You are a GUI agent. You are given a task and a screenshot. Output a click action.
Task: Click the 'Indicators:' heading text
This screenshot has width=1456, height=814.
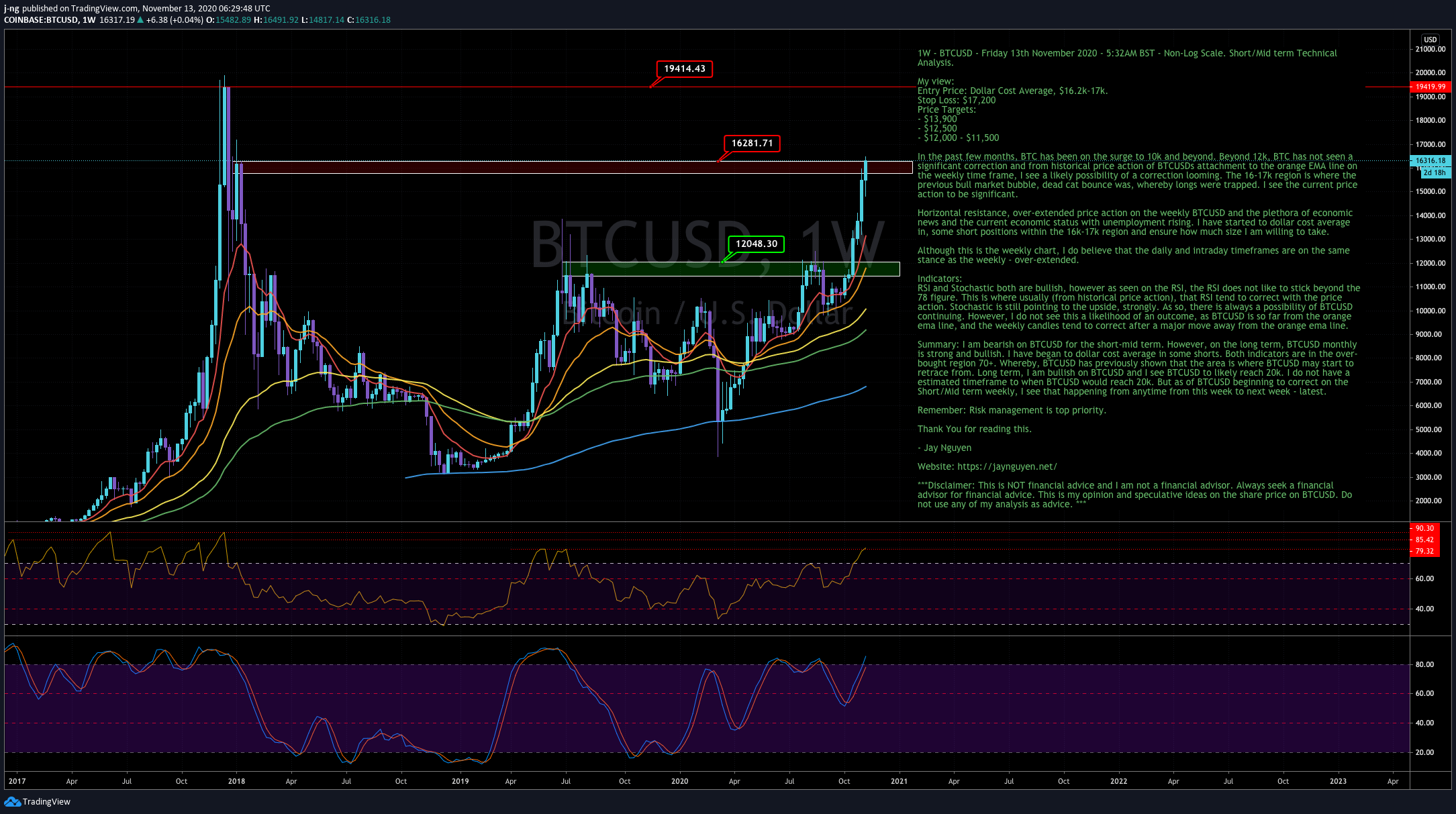click(940, 278)
